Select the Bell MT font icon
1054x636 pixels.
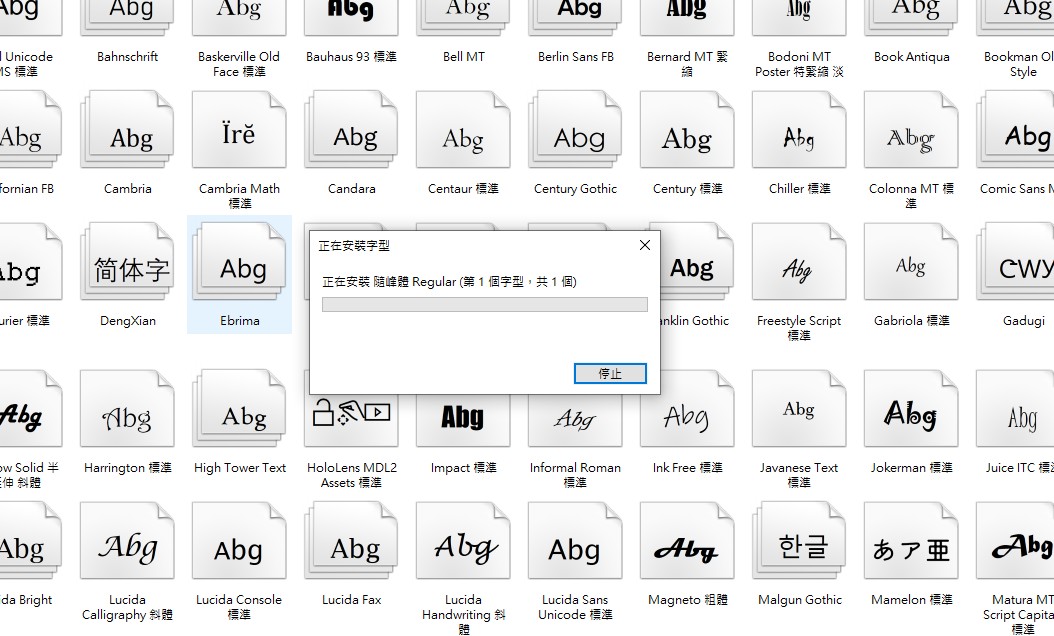point(463,18)
